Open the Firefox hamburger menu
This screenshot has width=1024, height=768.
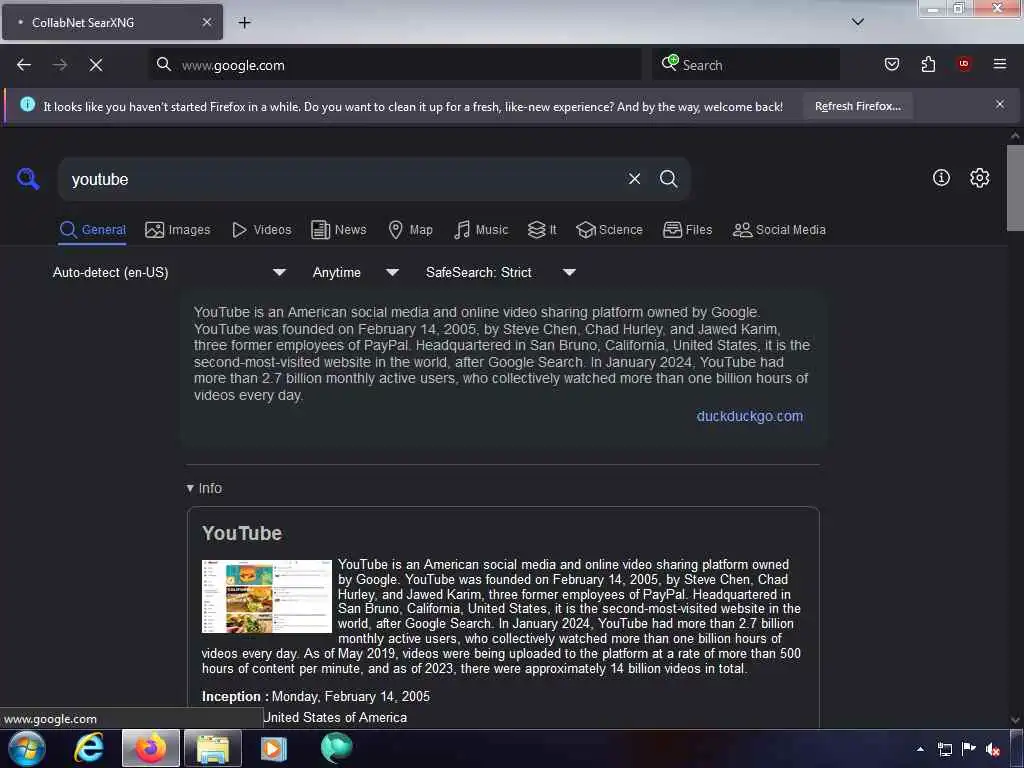(x=999, y=64)
